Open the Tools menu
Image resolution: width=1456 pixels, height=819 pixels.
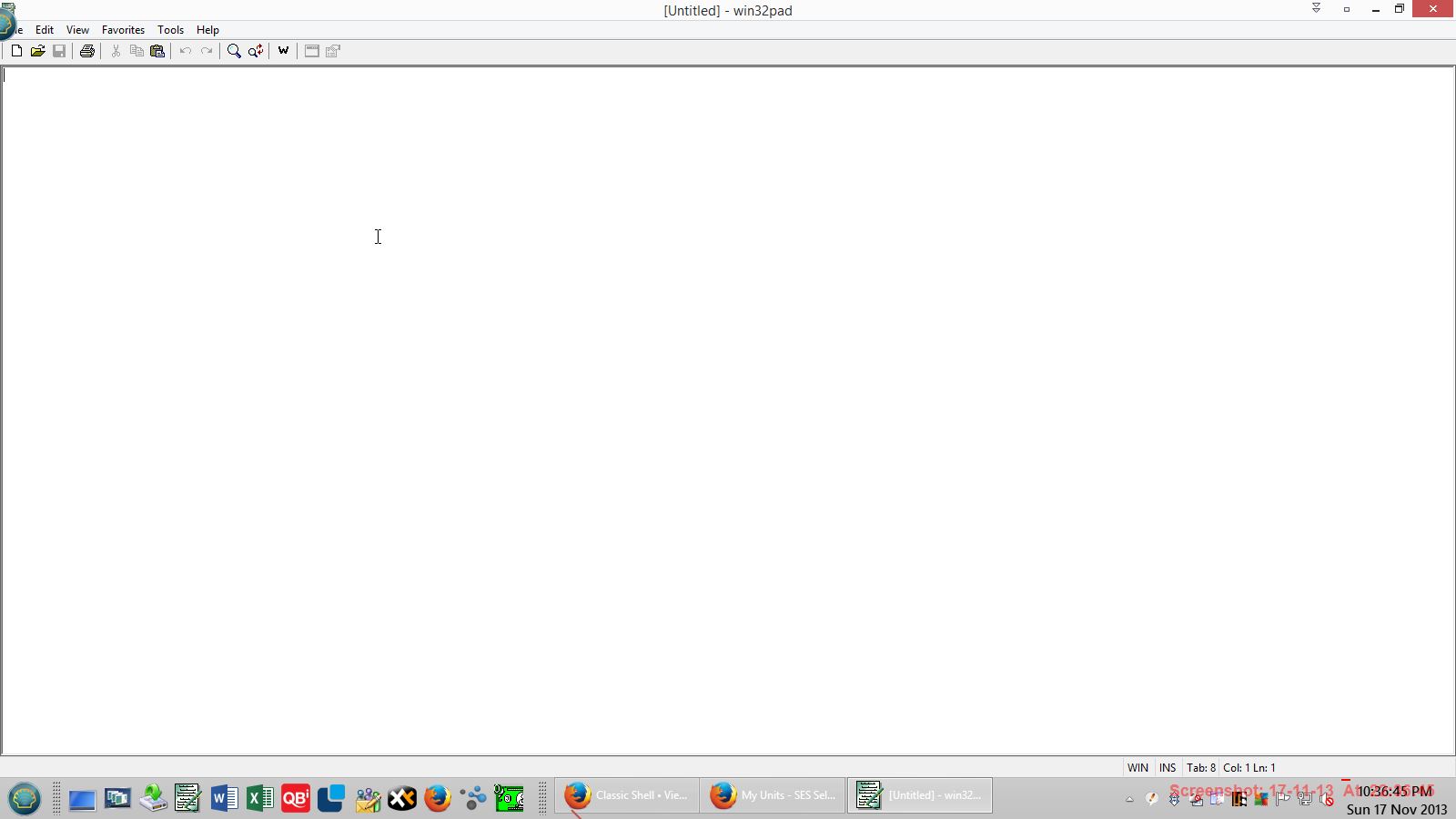click(170, 30)
